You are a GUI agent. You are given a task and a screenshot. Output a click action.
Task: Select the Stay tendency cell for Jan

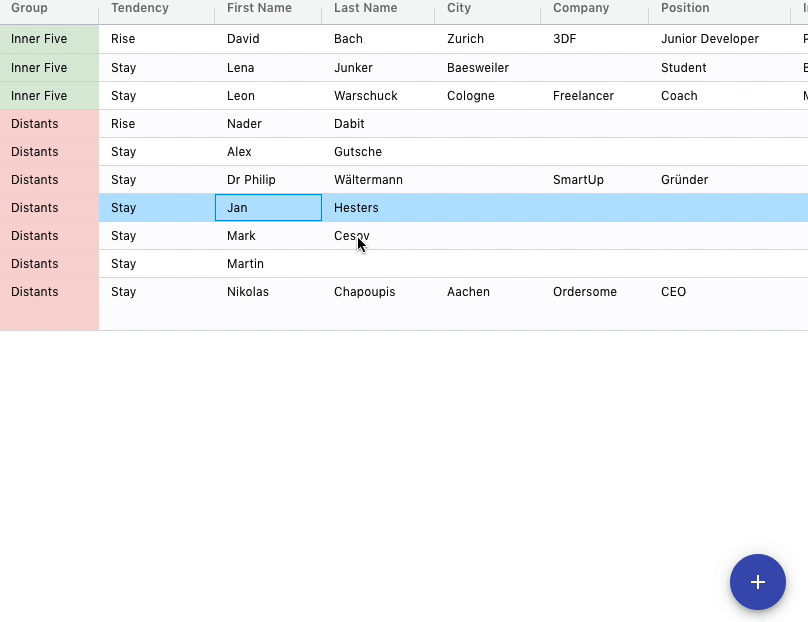(x=157, y=208)
